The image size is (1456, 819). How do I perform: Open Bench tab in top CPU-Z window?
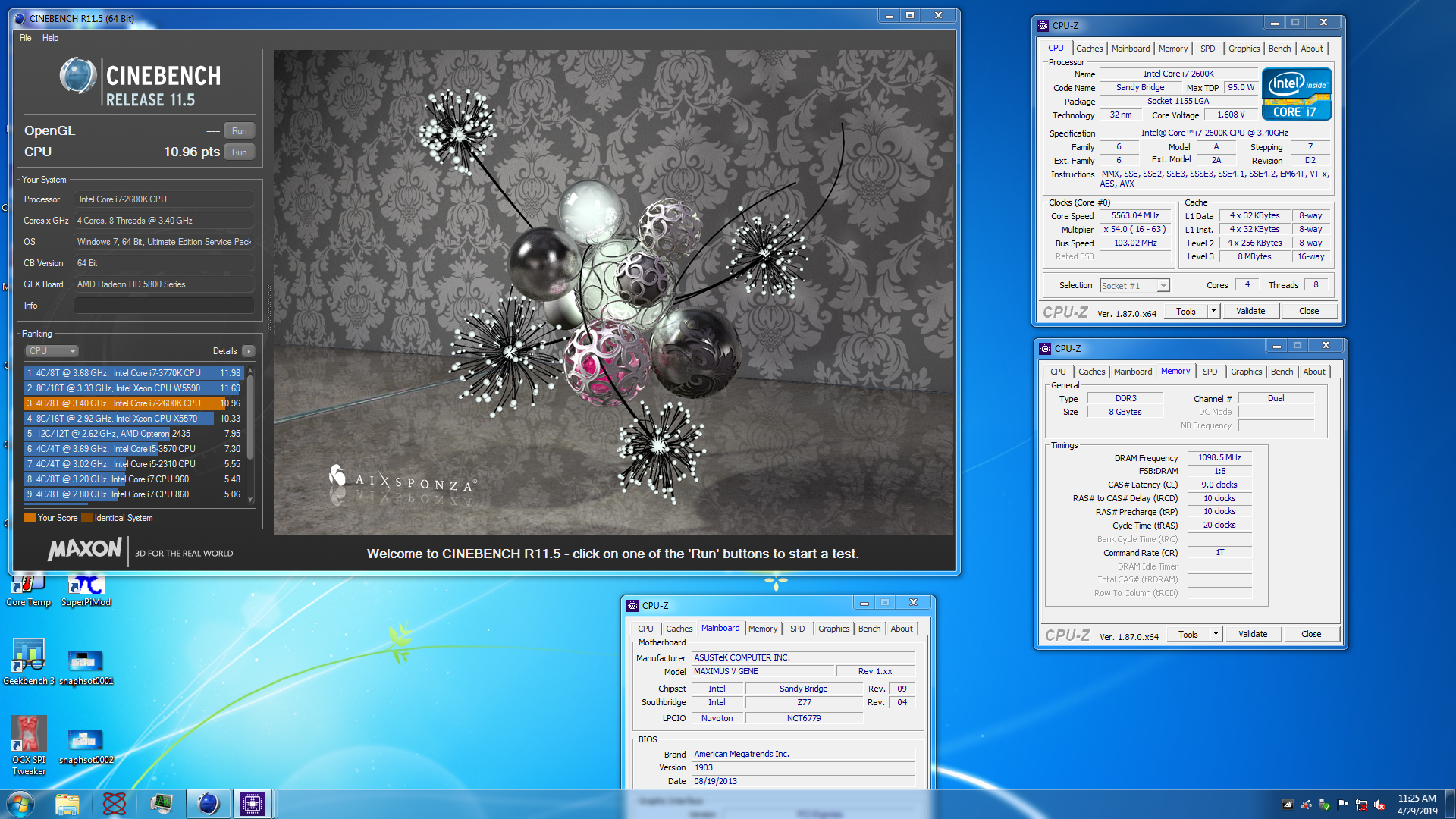tap(1279, 49)
